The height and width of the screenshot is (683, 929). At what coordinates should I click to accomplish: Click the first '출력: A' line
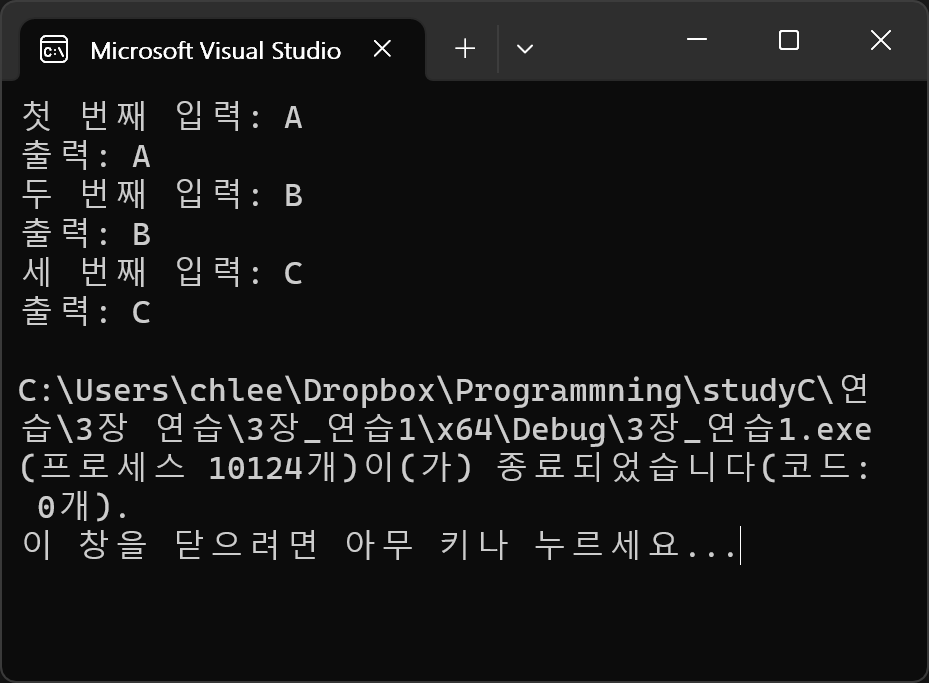[87, 155]
